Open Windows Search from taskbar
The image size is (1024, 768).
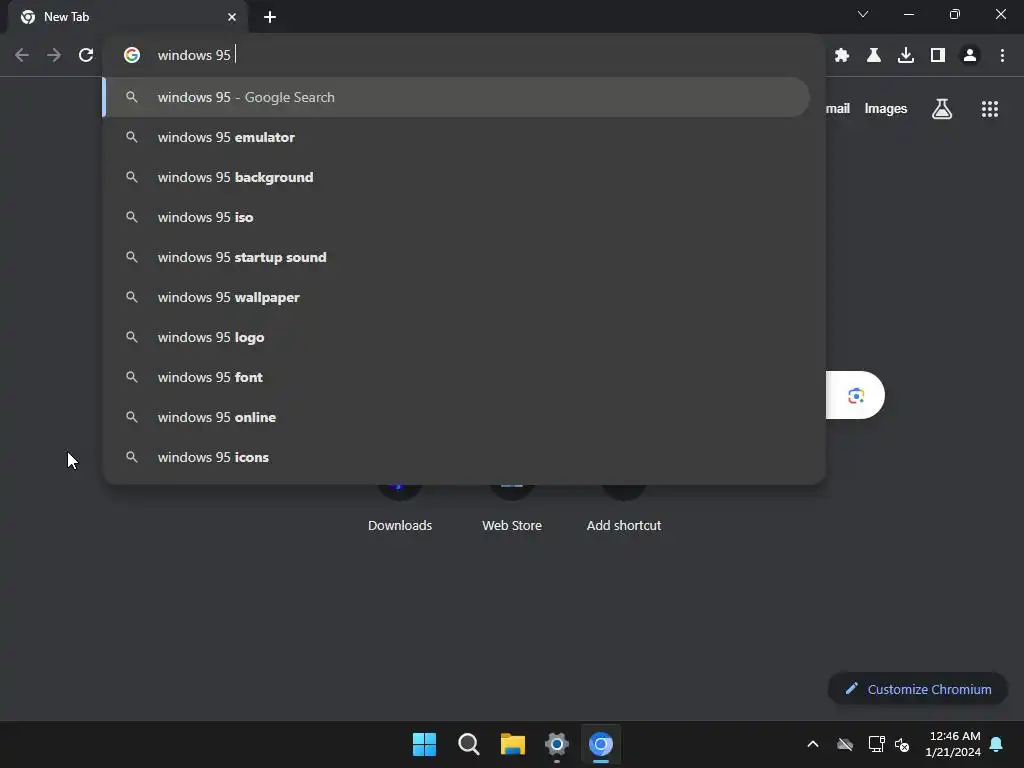click(469, 744)
